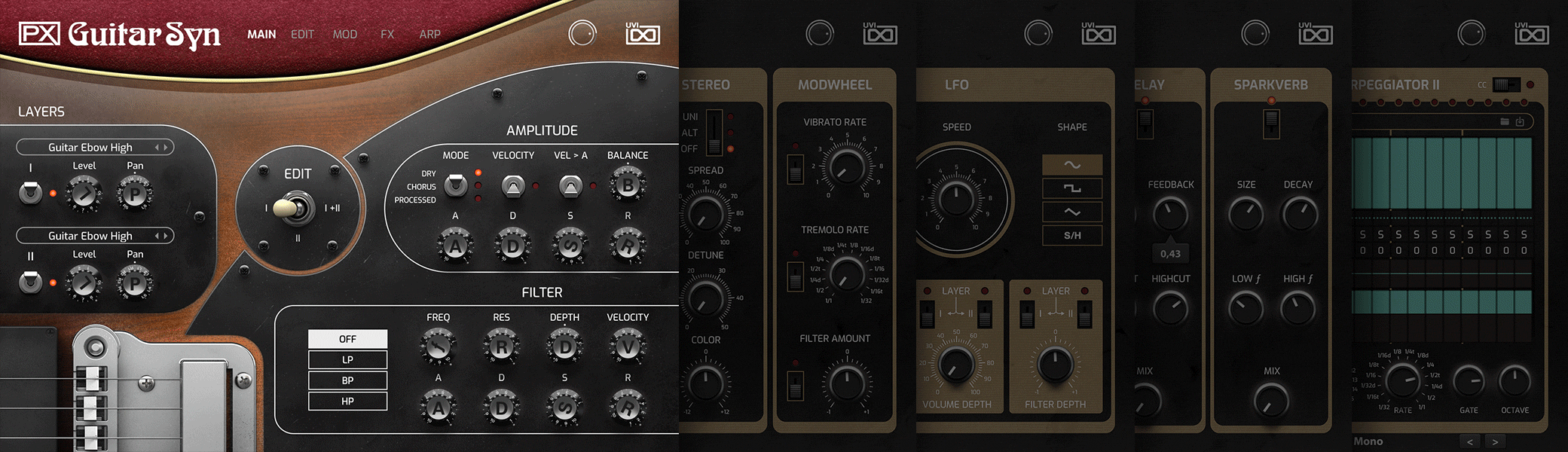Open the EDIT tab

point(302,34)
